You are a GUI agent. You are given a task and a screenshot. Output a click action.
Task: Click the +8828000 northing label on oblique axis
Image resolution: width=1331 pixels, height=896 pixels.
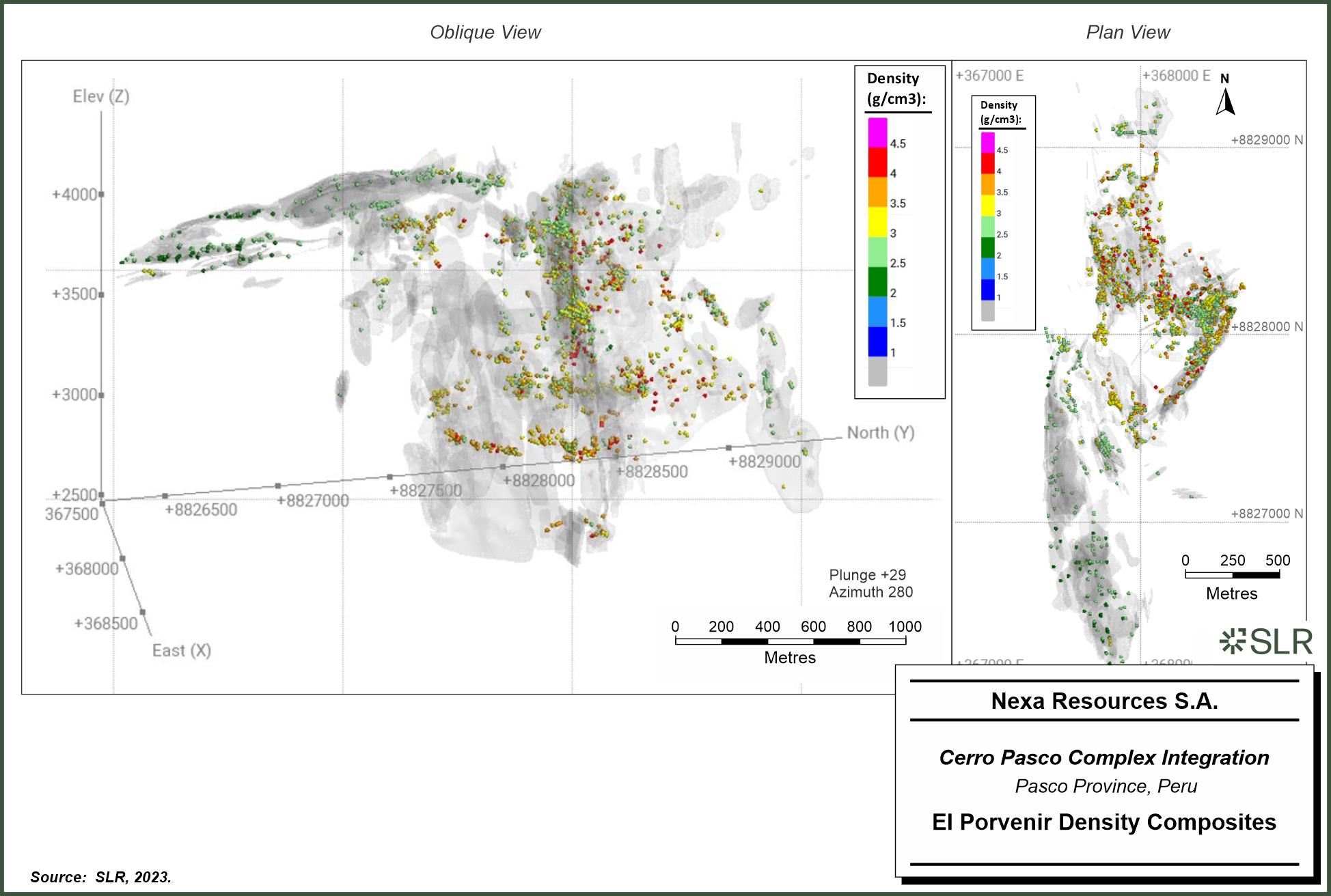(x=538, y=481)
